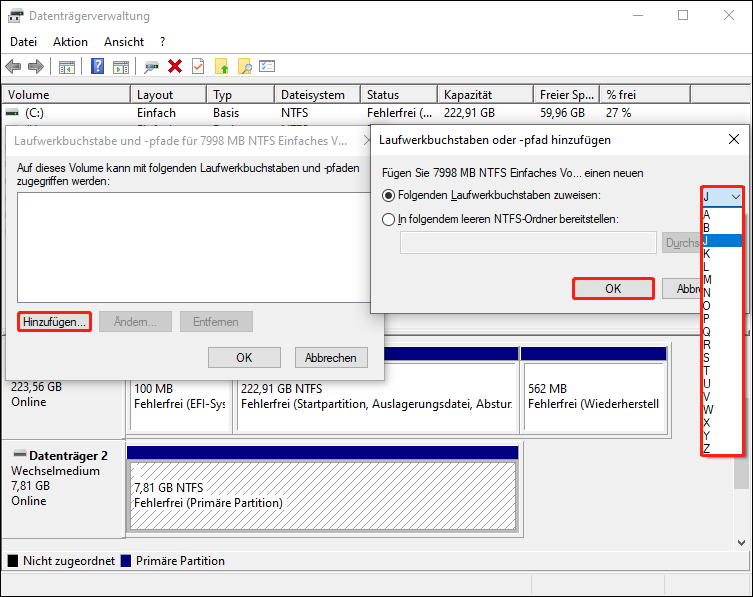Open the Aktion menu
The image size is (753, 597).
point(70,42)
